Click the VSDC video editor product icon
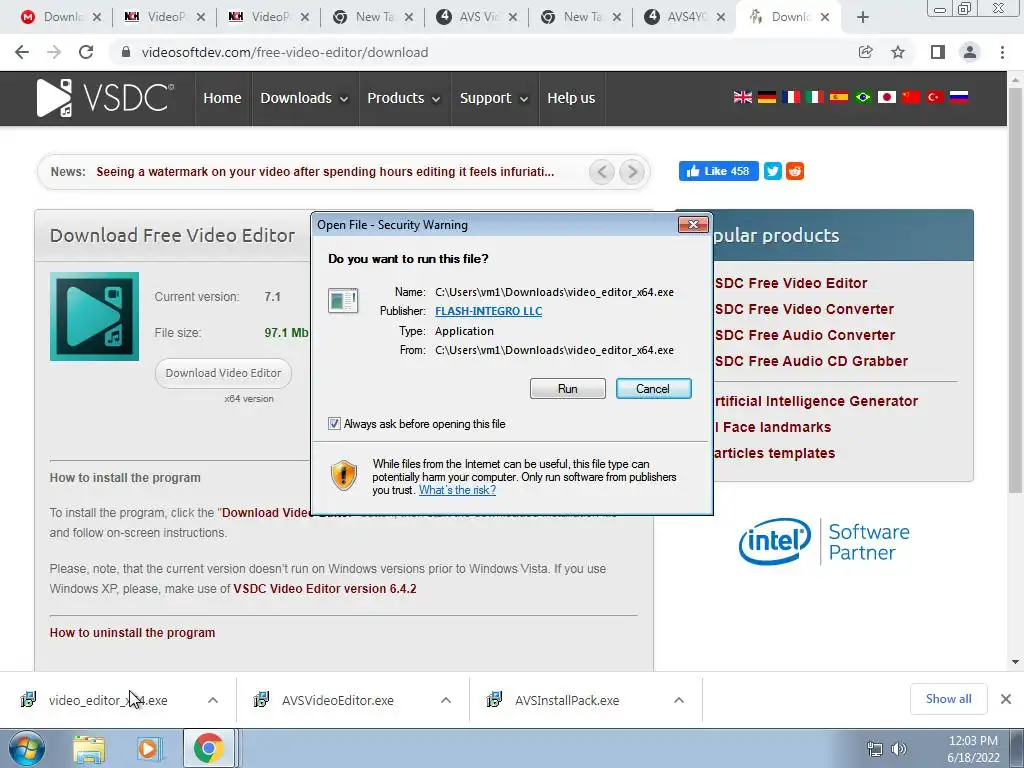 [94, 316]
